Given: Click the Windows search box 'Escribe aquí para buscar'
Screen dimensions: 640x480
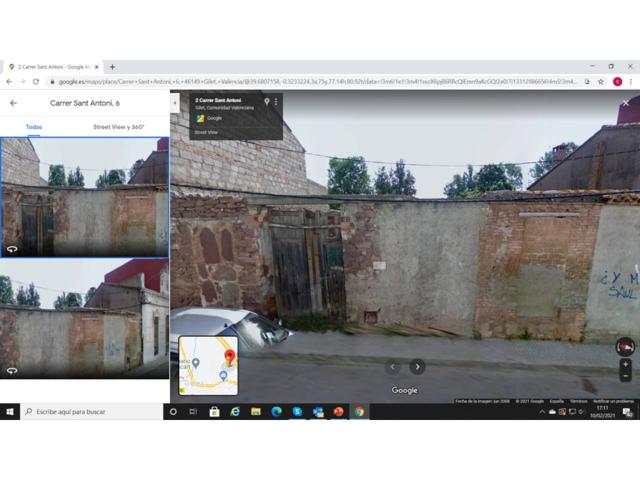Looking at the screenshot, I should point(92,412).
